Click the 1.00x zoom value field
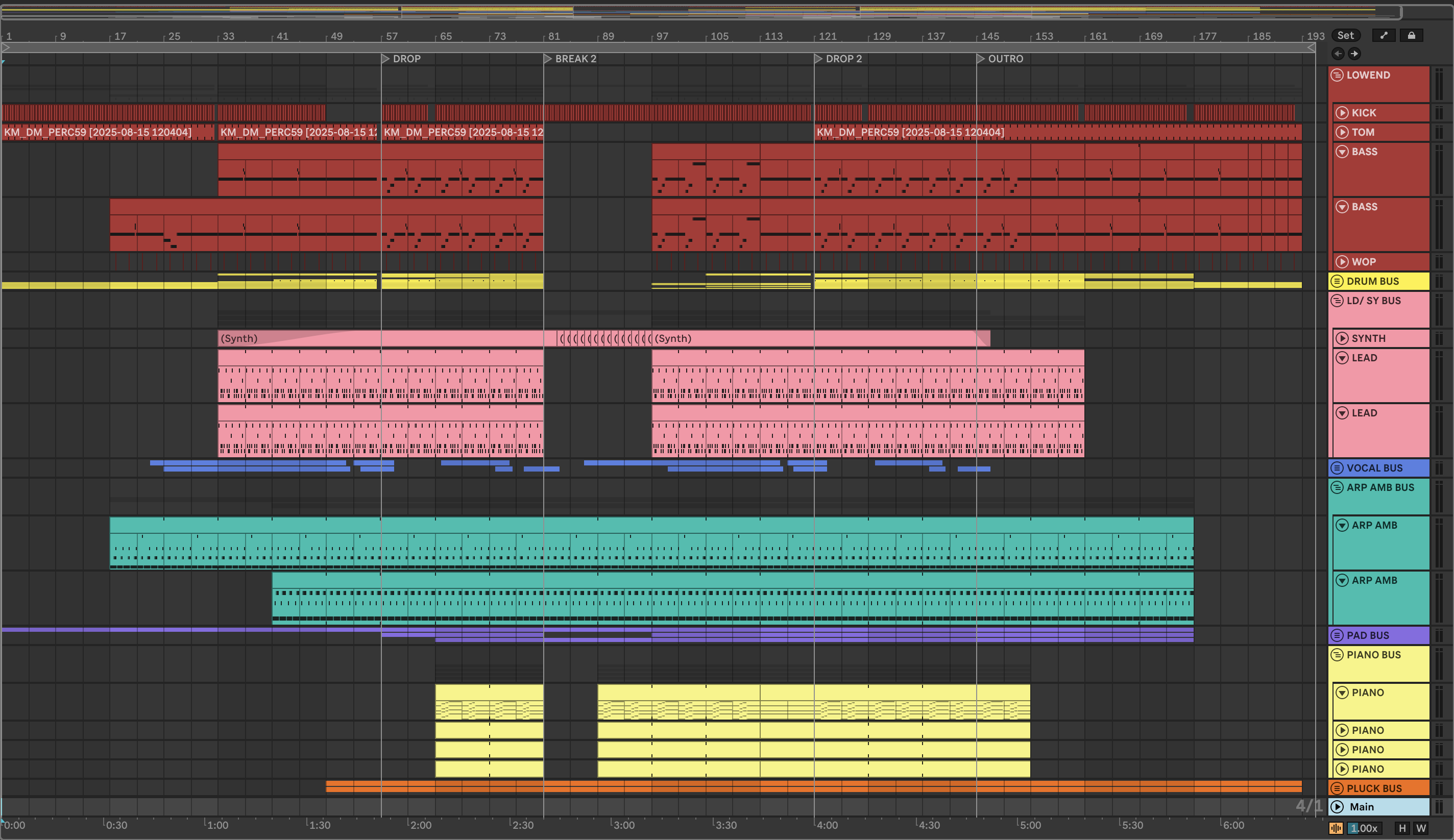This screenshot has height=840, width=1454. pos(1364,828)
